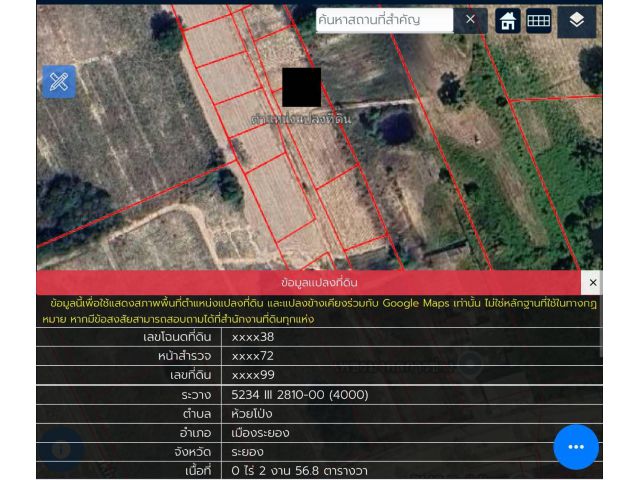This screenshot has height=480, width=640.
Task: Open the grid table view icon
Action: (x=538, y=20)
